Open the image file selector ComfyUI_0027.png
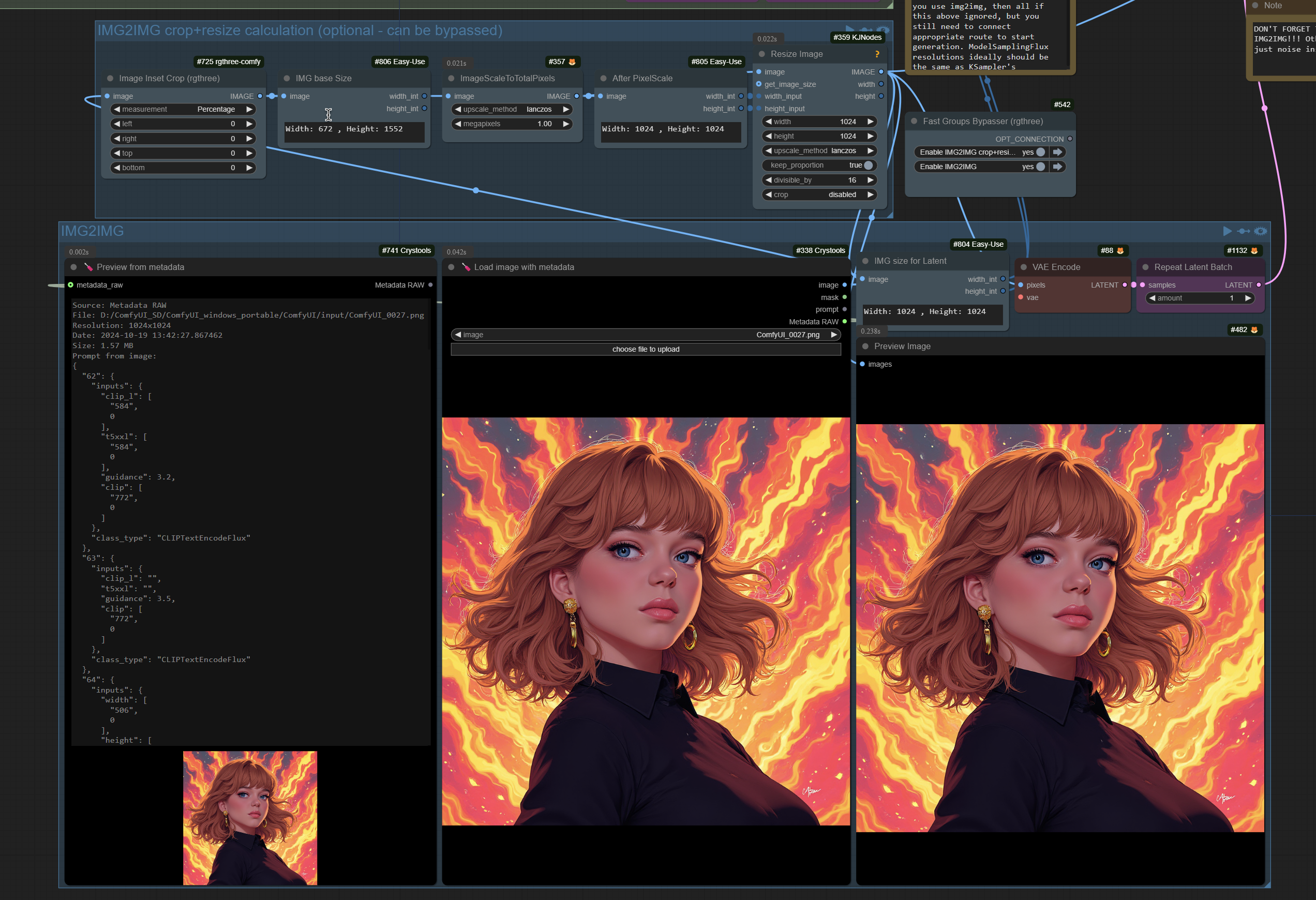Viewport: 1316px width, 900px height. pyautogui.click(x=646, y=335)
